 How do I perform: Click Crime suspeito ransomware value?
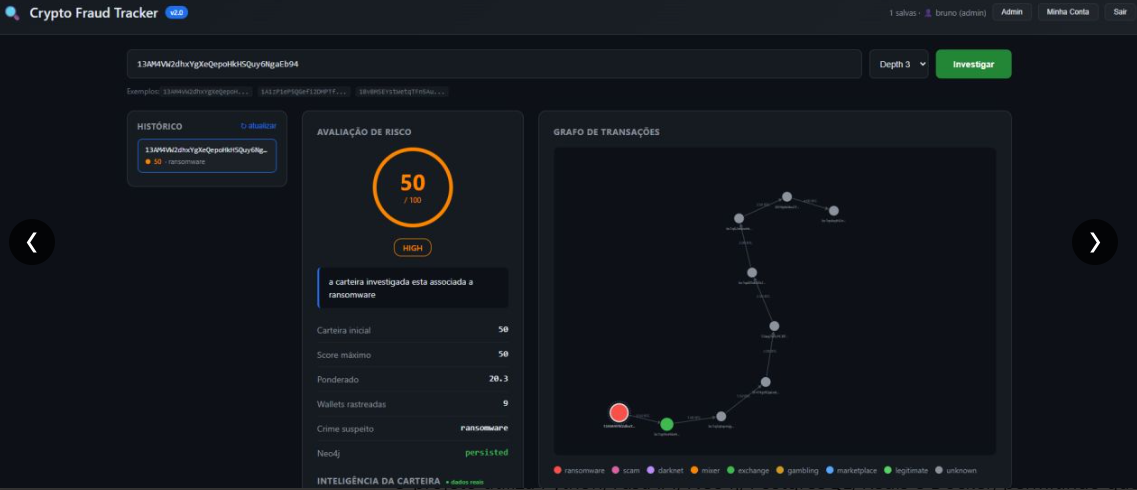click(x=484, y=428)
